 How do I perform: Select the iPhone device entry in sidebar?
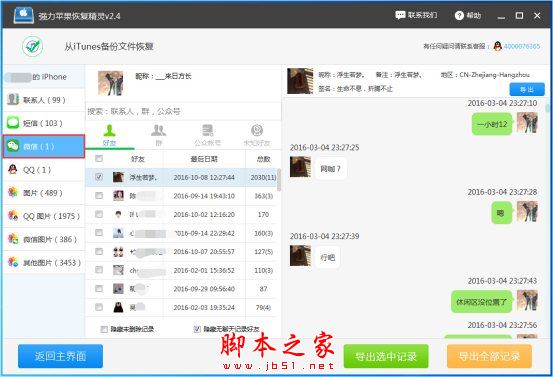pos(44,77)
